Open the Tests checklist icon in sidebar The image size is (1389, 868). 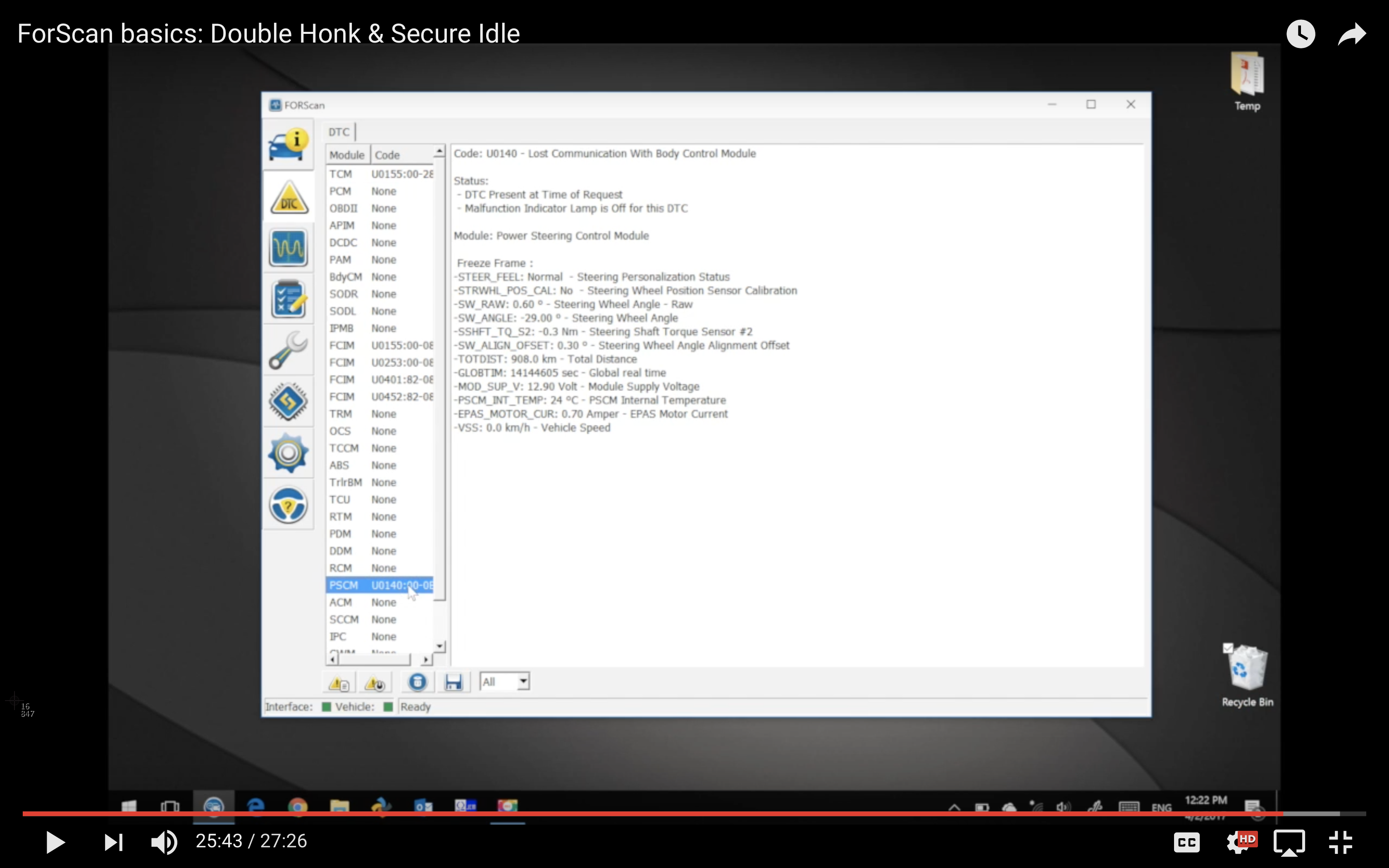(289, 299)
